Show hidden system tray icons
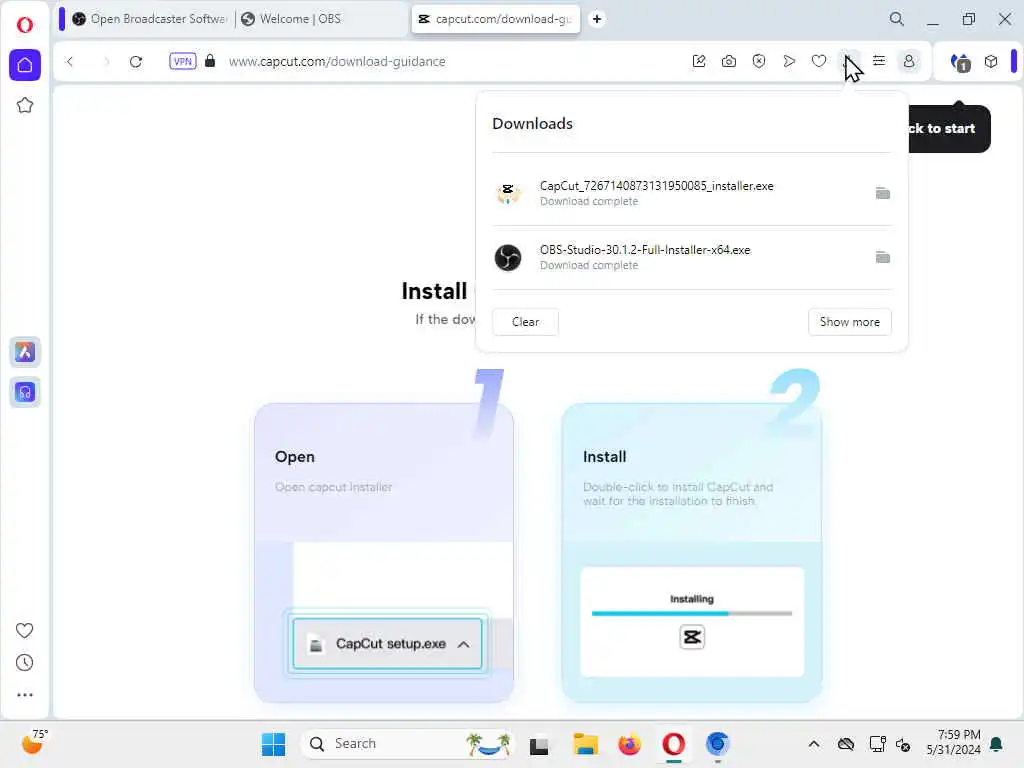1024x768 pixels. pos(814,744)
